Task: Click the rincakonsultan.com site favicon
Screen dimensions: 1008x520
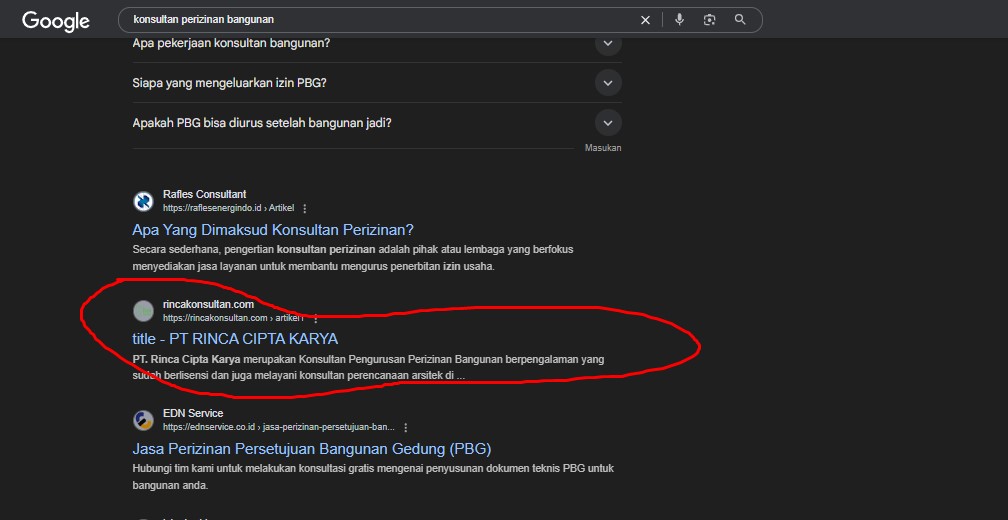Action: pyautogui.click(x=144, y=310)
